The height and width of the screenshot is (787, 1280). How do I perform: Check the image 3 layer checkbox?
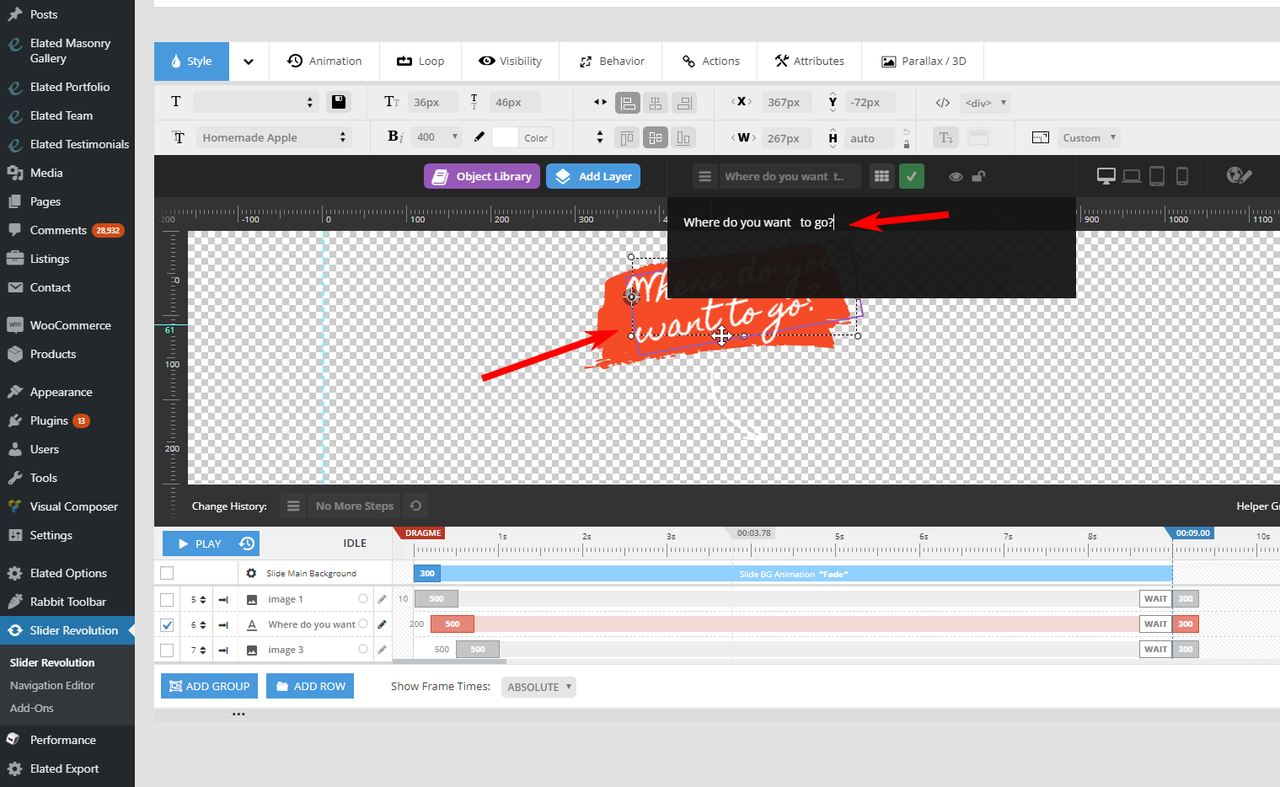(167, 650)
